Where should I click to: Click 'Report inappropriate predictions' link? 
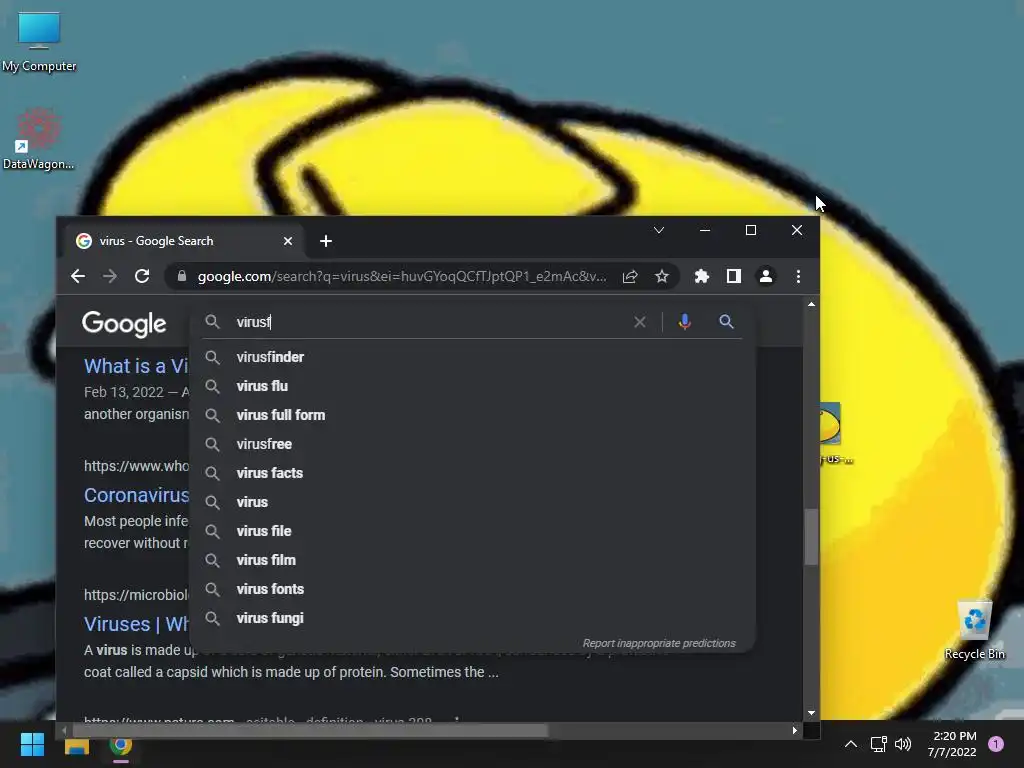tap(659, 643)
